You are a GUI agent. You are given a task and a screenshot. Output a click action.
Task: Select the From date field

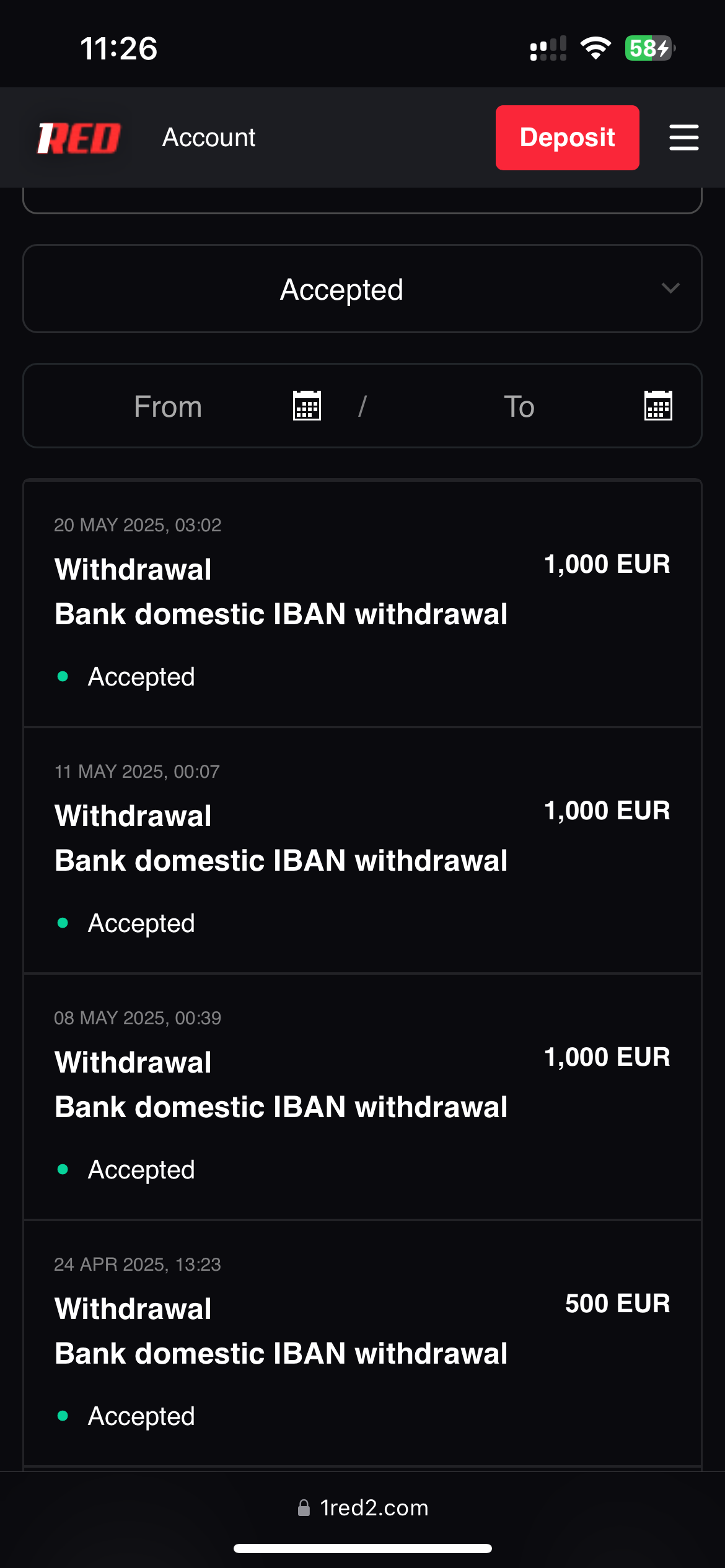point(168,407)
